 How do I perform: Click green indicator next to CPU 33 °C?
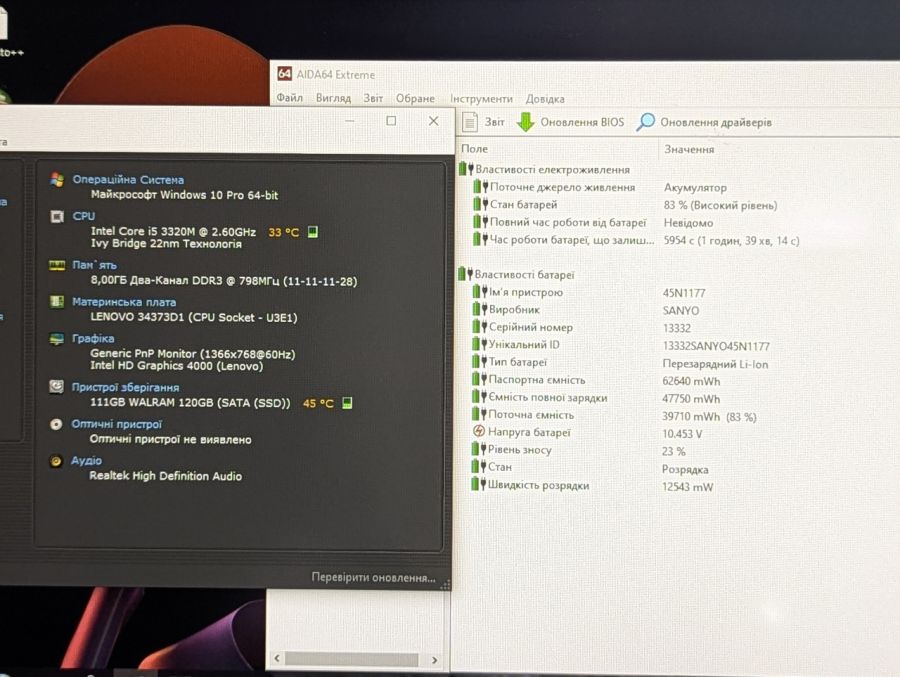click(x=313, y=232)
